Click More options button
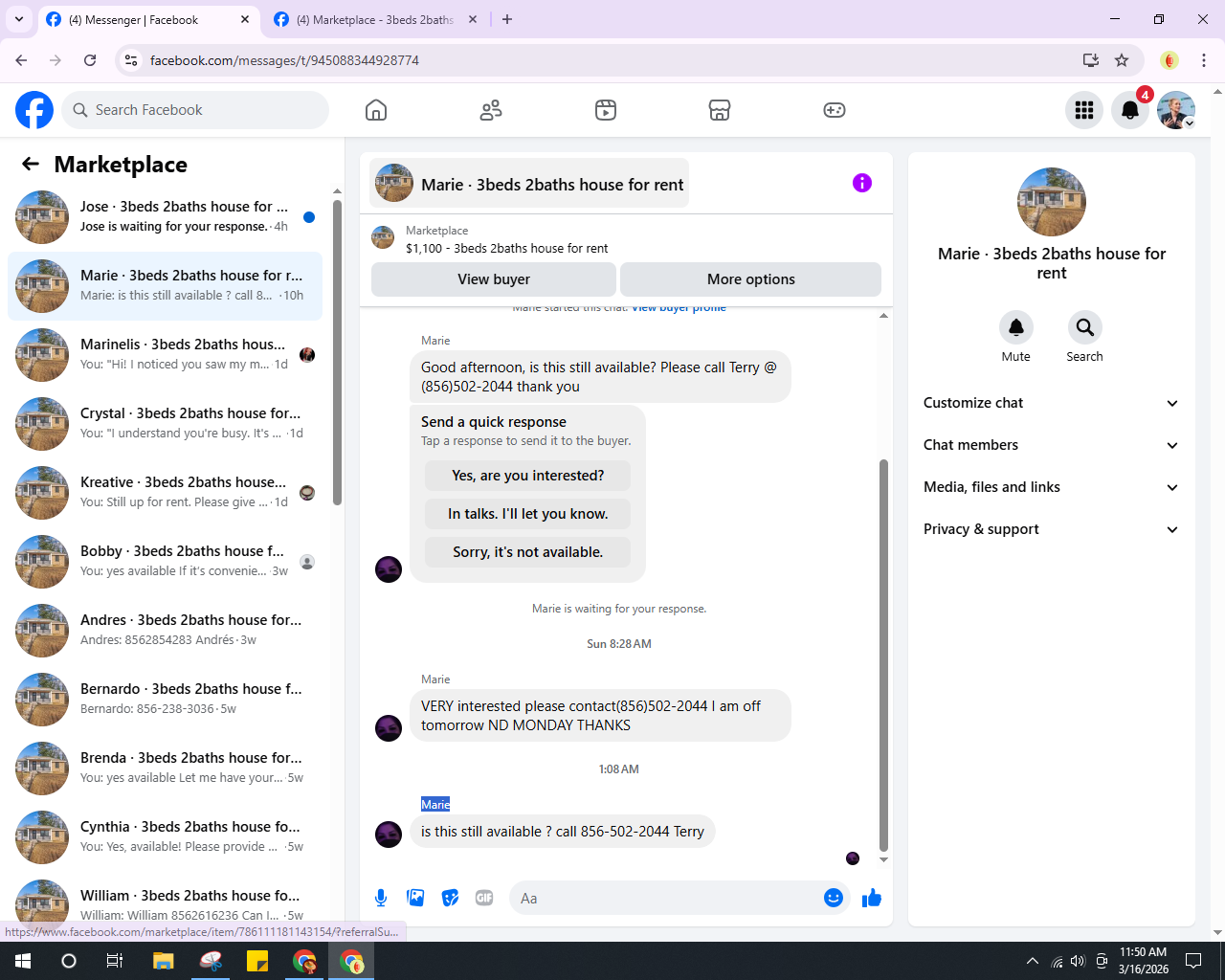1225x980 pixels. point(751,279)
